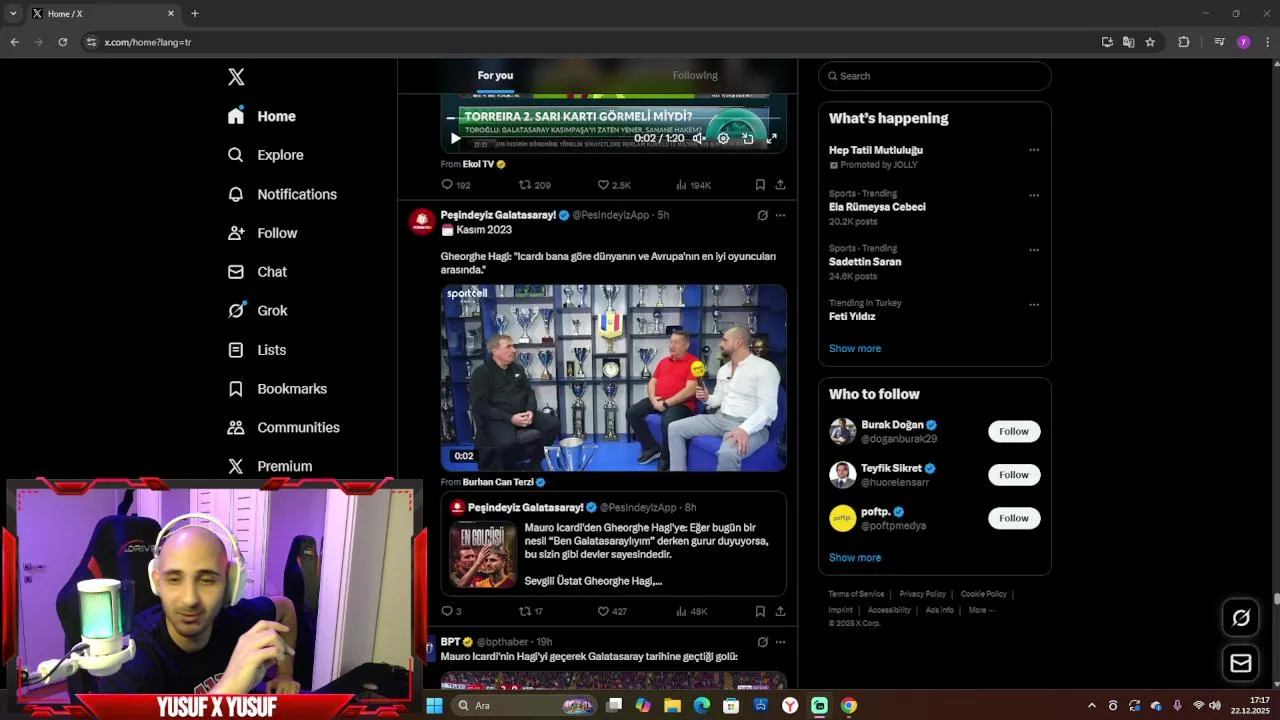Screen dimensions: 1280x720
Task: Open Windows Start menu
Action: (434, 705)
